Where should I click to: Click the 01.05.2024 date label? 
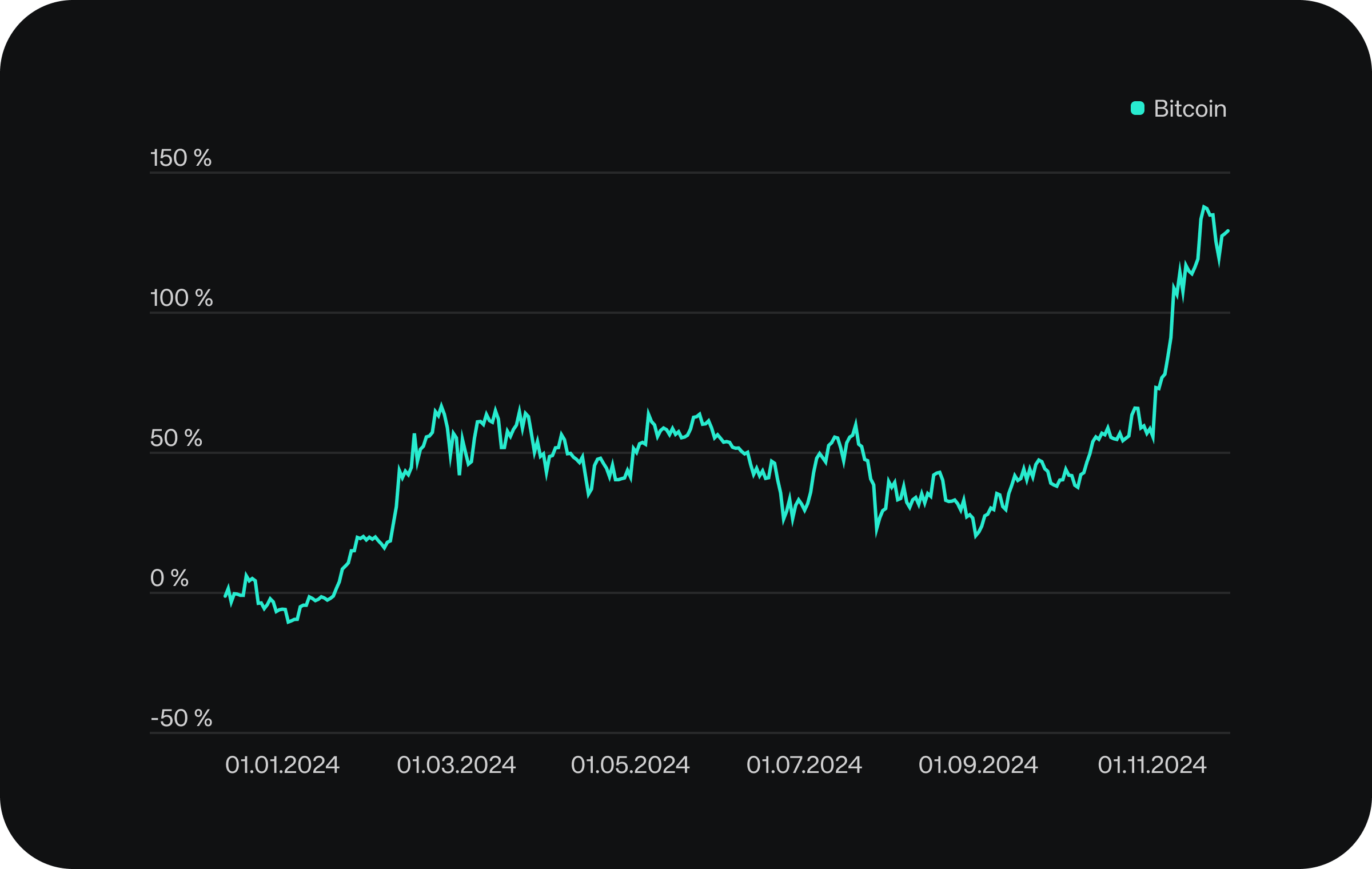point(630,765)
